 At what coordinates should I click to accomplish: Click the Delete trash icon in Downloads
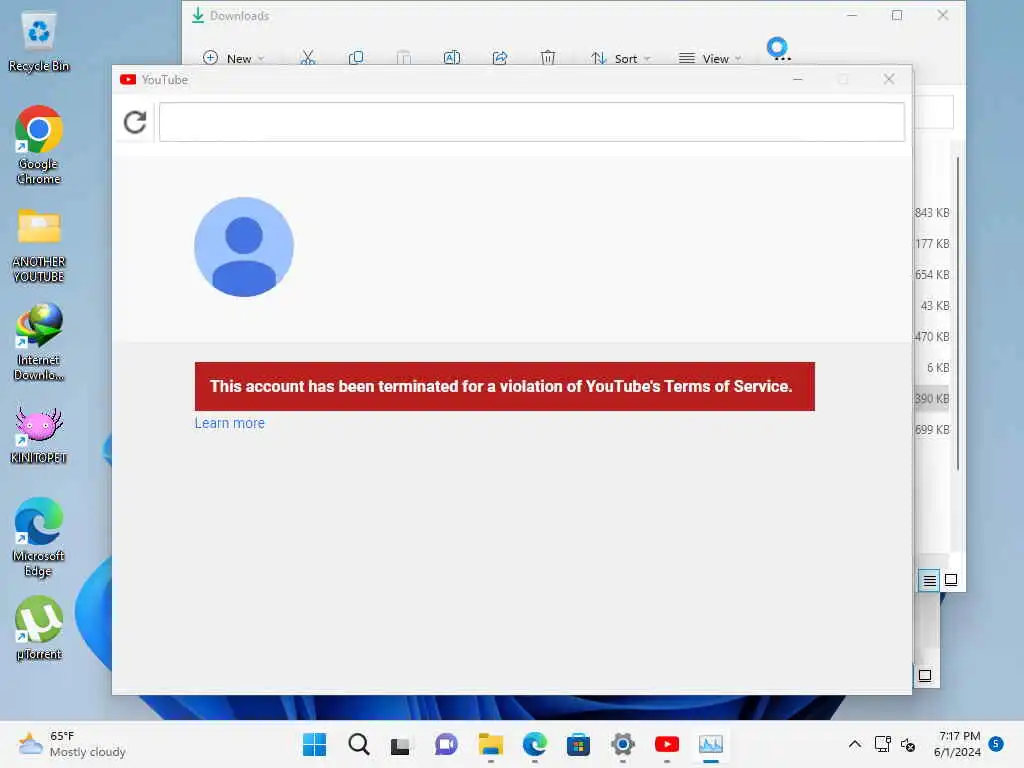point(548,57)
